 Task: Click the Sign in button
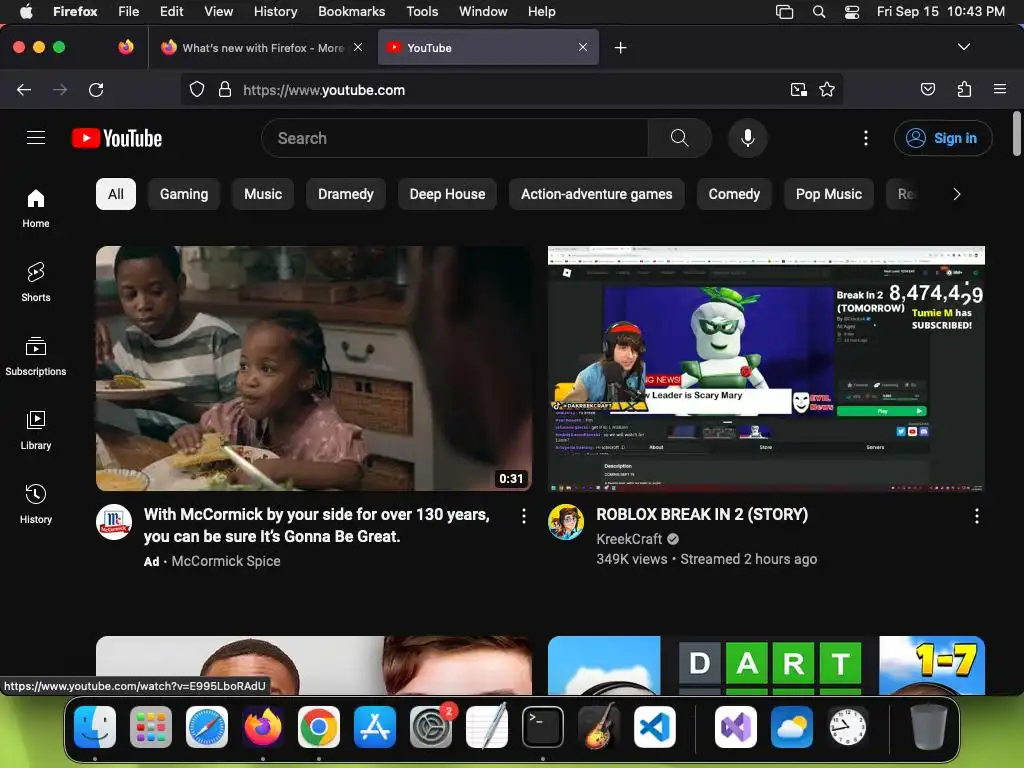coord(943,138)
